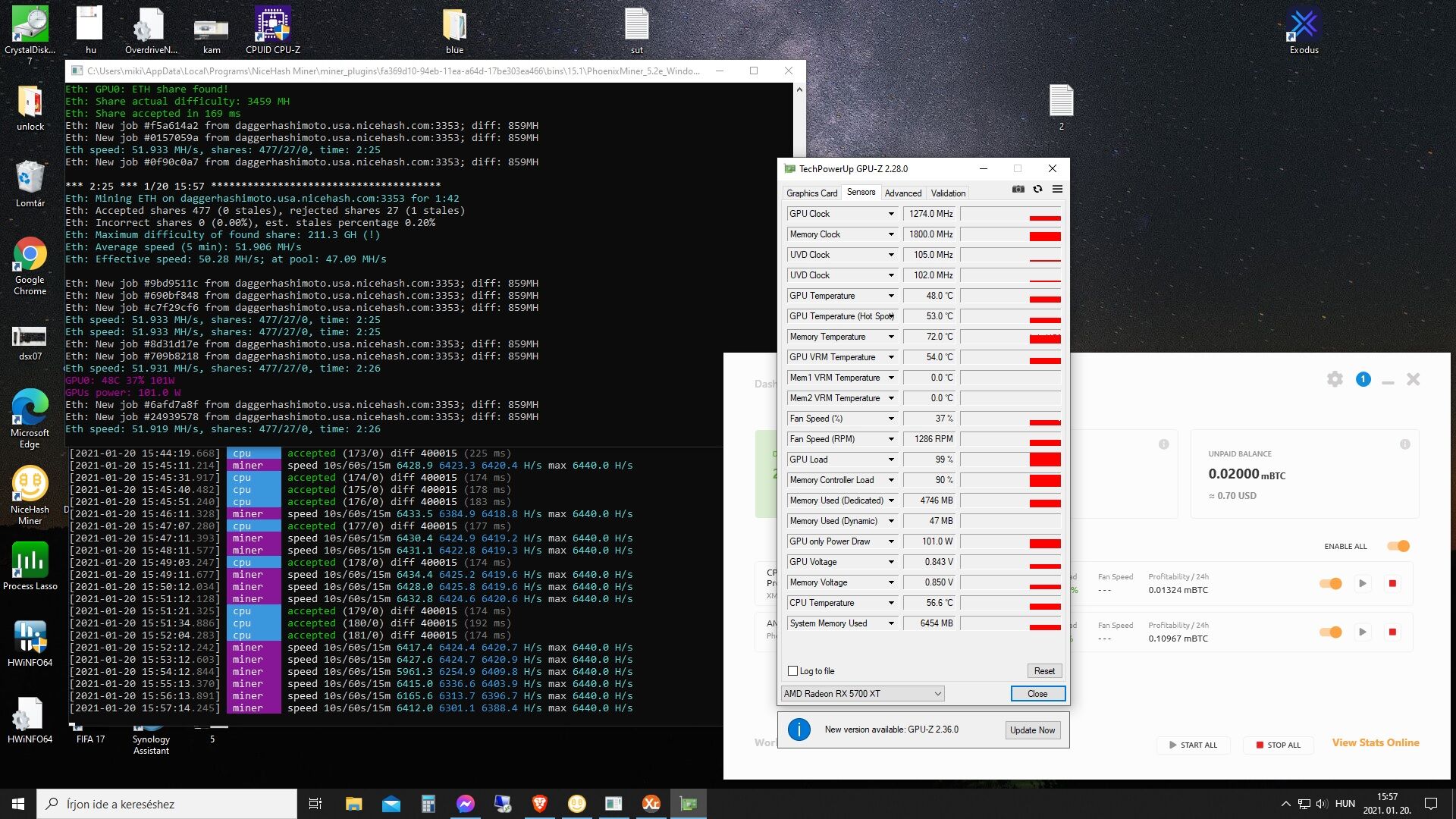Open the AMD Radeon RX 5700 XT selector
The height and width of the screenshot is (819, 1456).
(862, 694)
